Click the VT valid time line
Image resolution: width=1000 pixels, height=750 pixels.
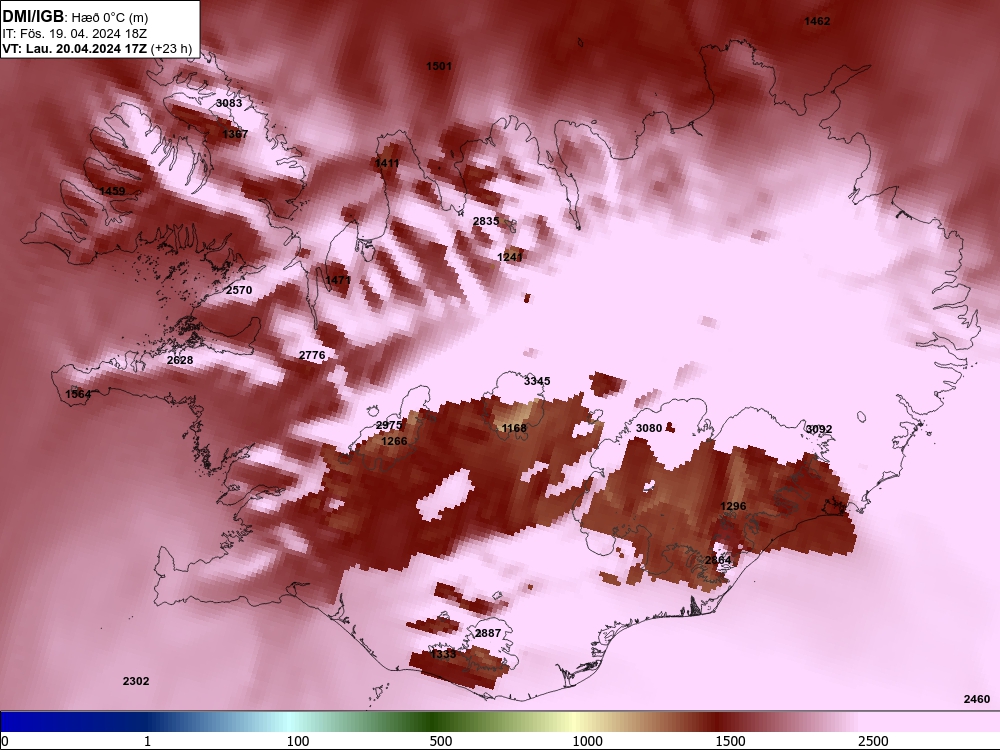[97, 48]
